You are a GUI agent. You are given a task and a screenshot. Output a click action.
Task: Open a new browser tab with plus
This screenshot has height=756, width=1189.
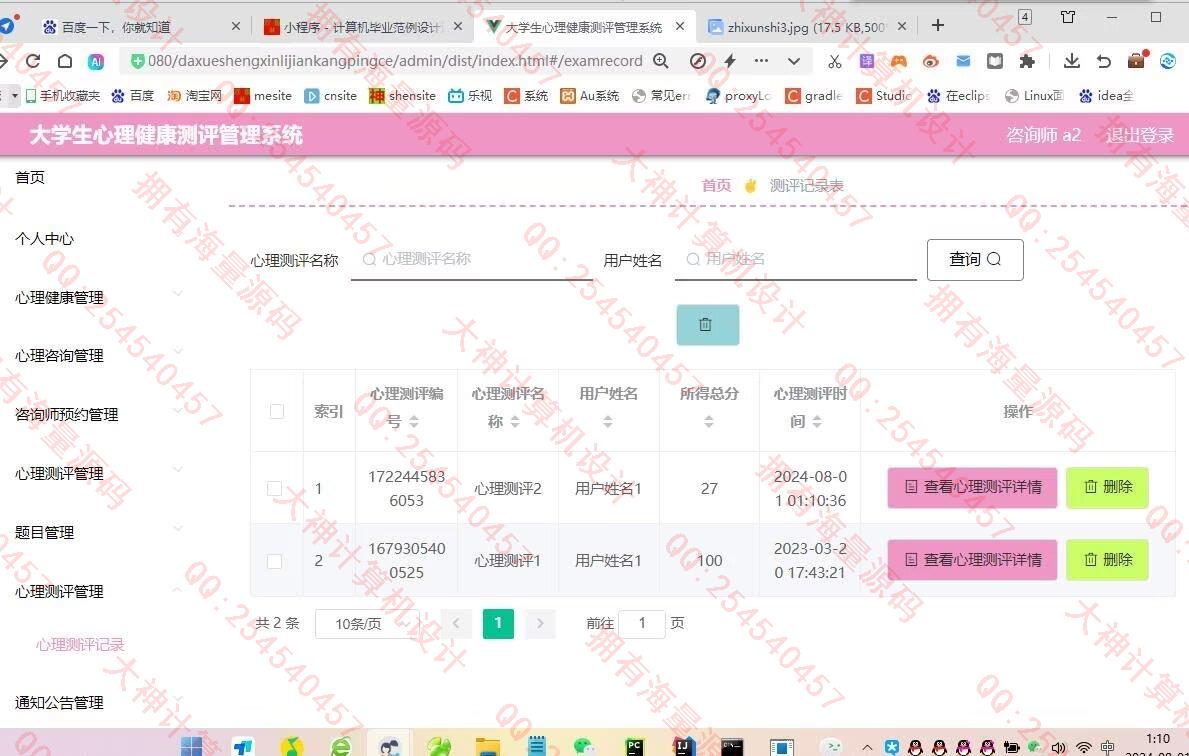(x=938, y=26)
